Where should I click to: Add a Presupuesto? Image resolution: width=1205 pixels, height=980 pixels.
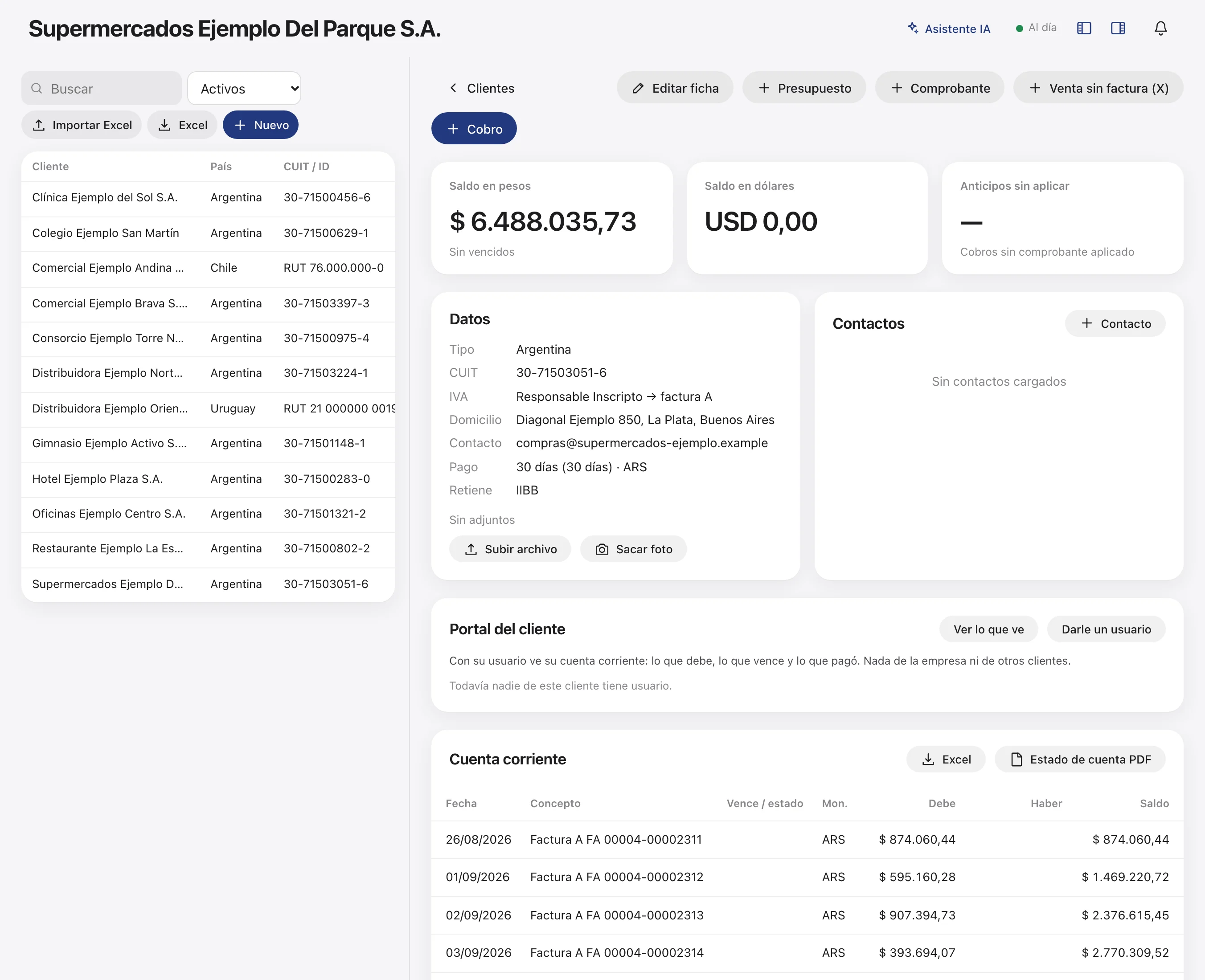(x=804, y=88)
